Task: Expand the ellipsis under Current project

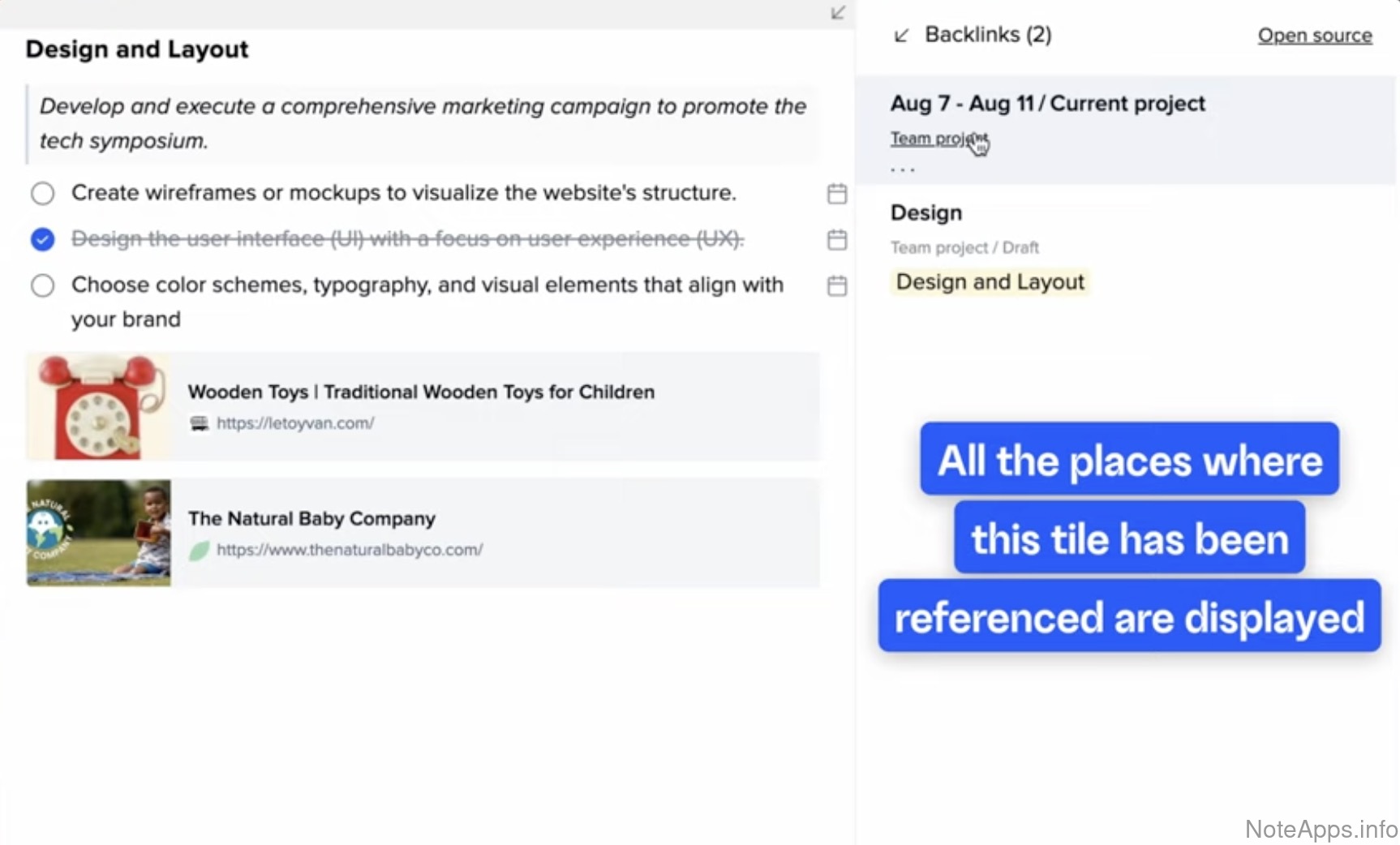Action: (x=902, y=170)
